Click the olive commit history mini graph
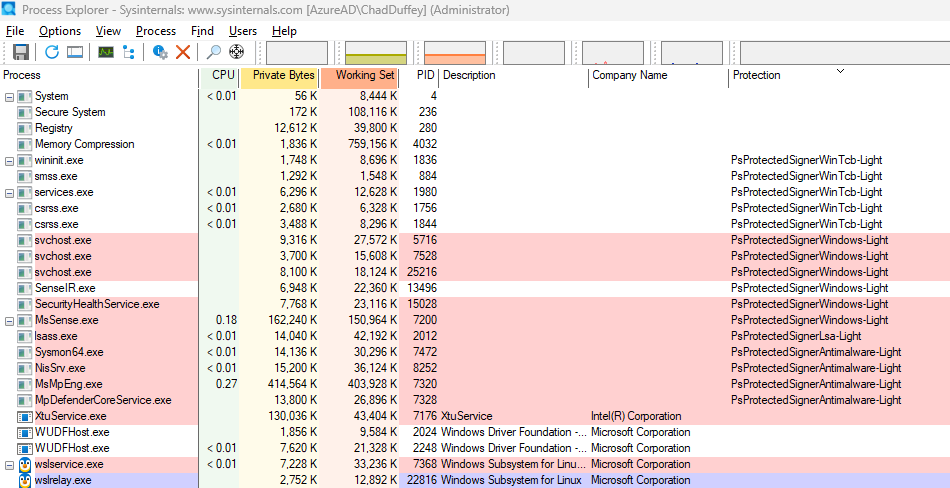This screenshot has width=950, height=488. (x=376, y=53)
